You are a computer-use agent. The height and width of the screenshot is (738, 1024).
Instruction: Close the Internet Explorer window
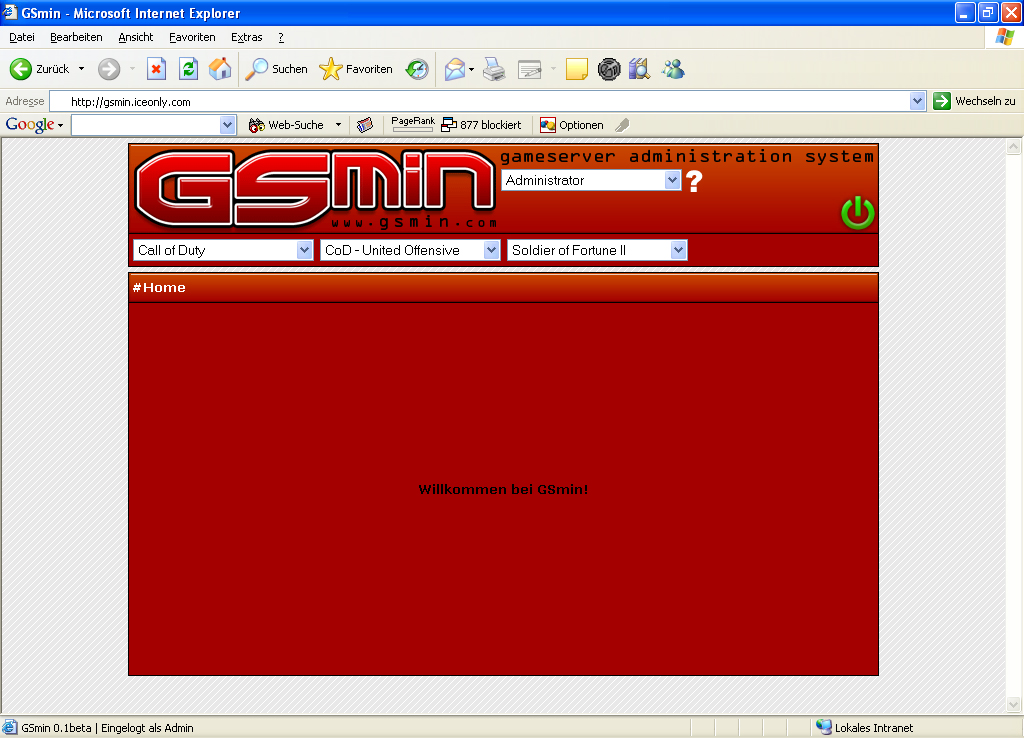pos(1010,12)
